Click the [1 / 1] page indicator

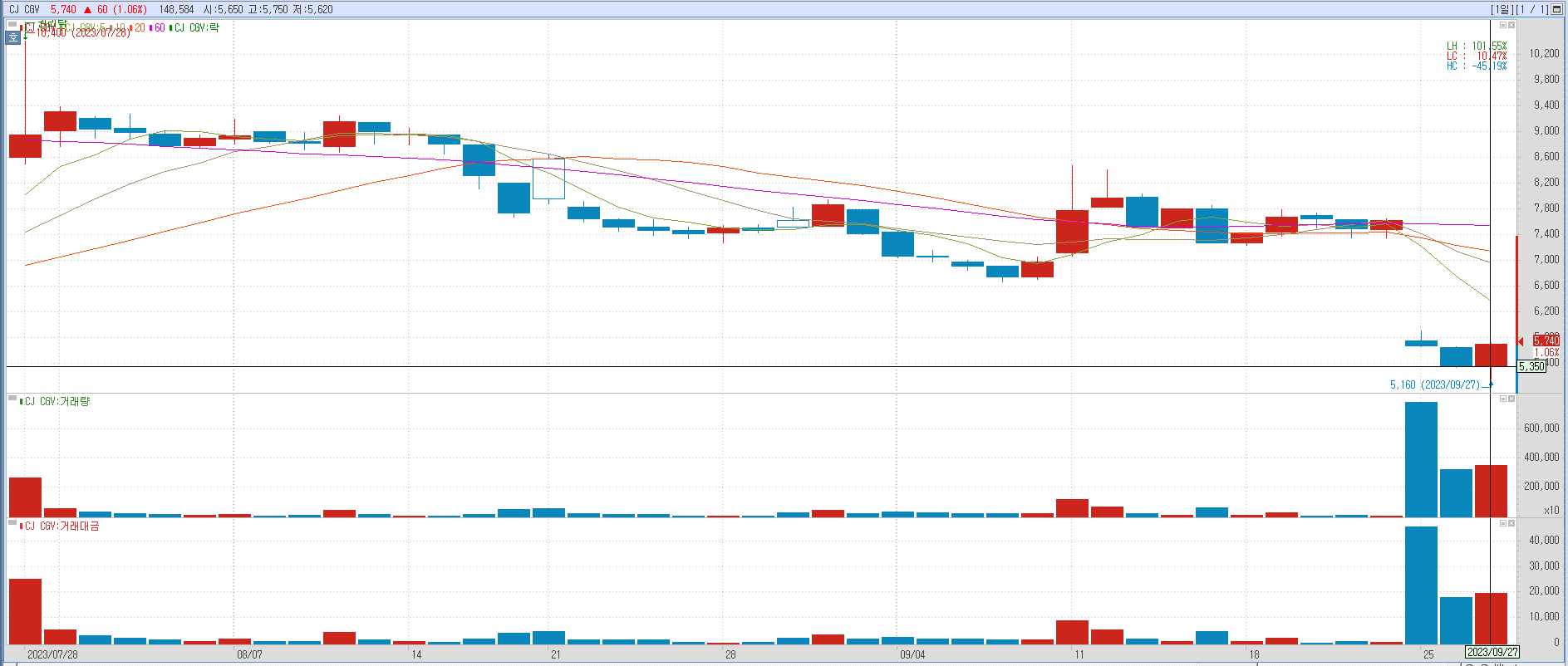pyautogui.click(x=1533, y=9)
